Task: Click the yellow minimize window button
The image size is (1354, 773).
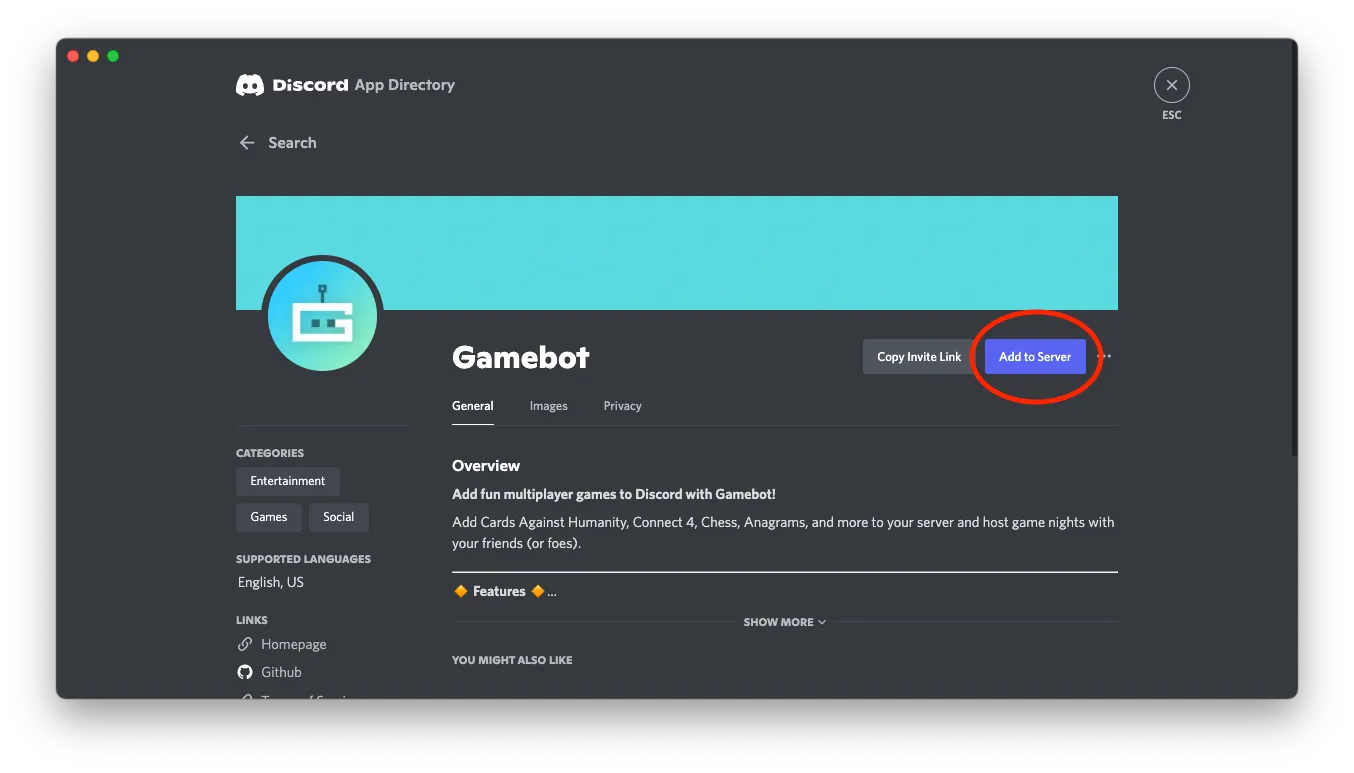Action: [x=93, y=56]
